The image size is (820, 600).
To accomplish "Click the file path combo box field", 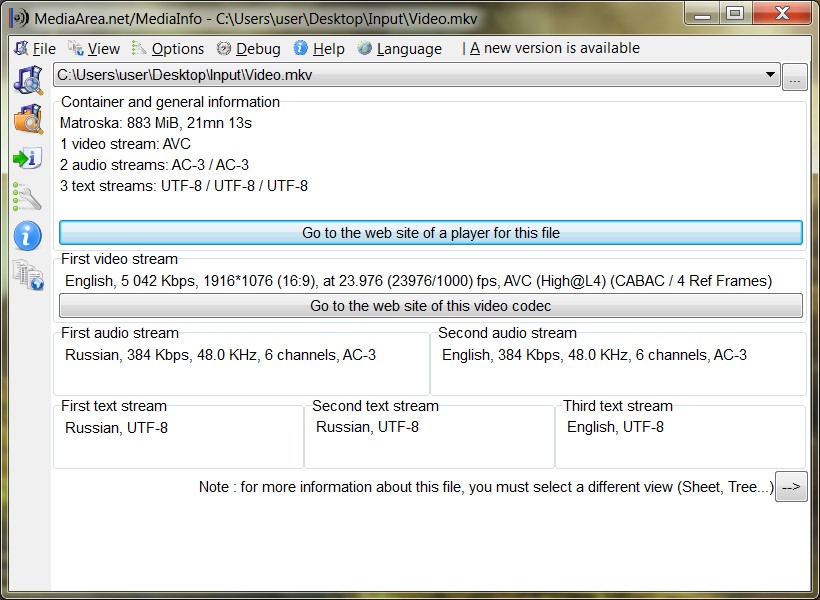I will (x=416, y=75).
